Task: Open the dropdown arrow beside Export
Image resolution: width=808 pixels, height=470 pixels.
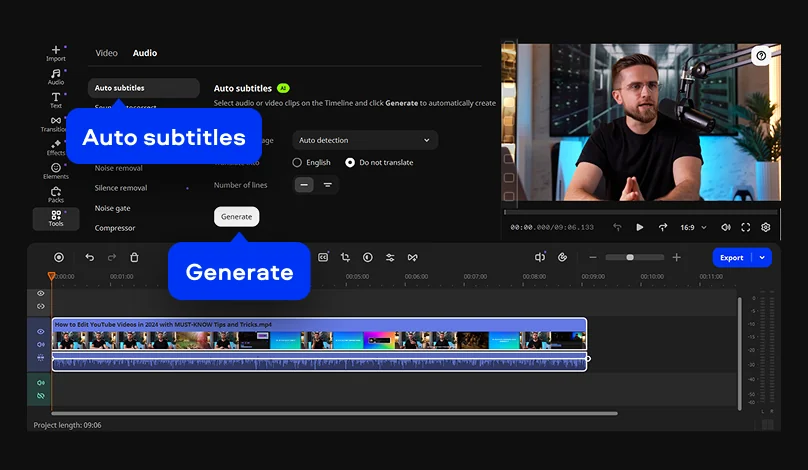Action: (763, 257)
